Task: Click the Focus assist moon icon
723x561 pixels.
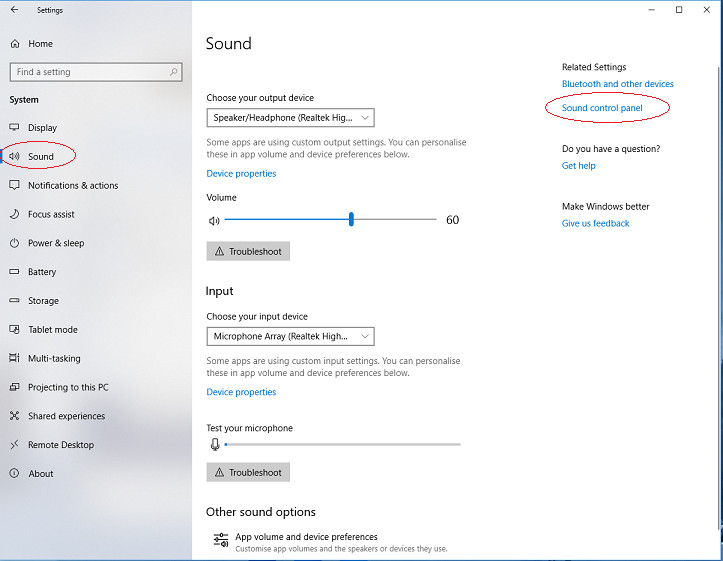Action: pyautogui.click(x=15, y=214)
